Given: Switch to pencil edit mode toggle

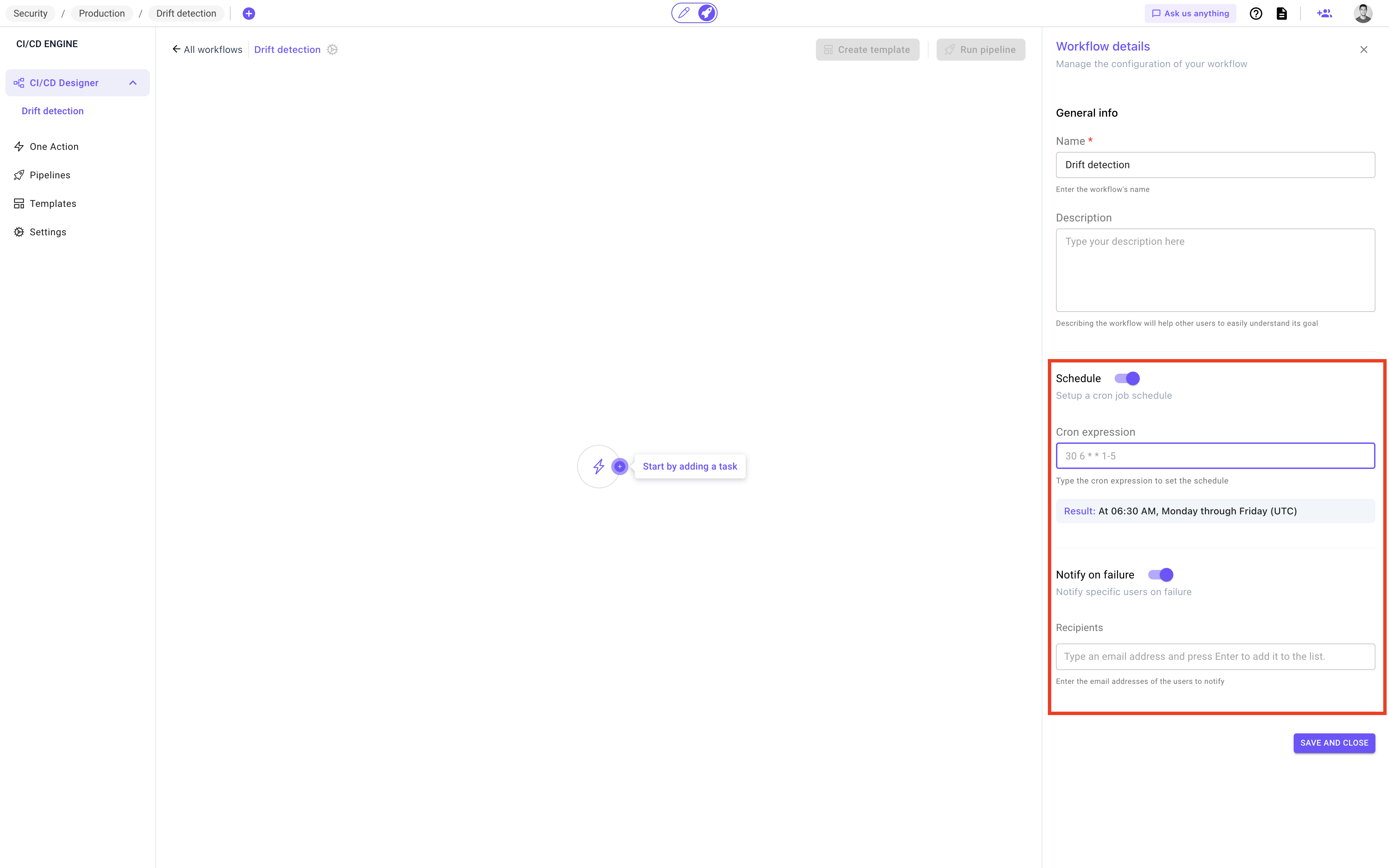Looking at the screenshot, I should point(684,13).
